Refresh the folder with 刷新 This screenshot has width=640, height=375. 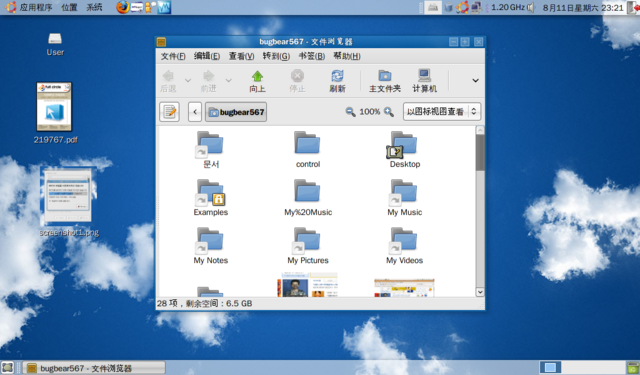point(337,81)
